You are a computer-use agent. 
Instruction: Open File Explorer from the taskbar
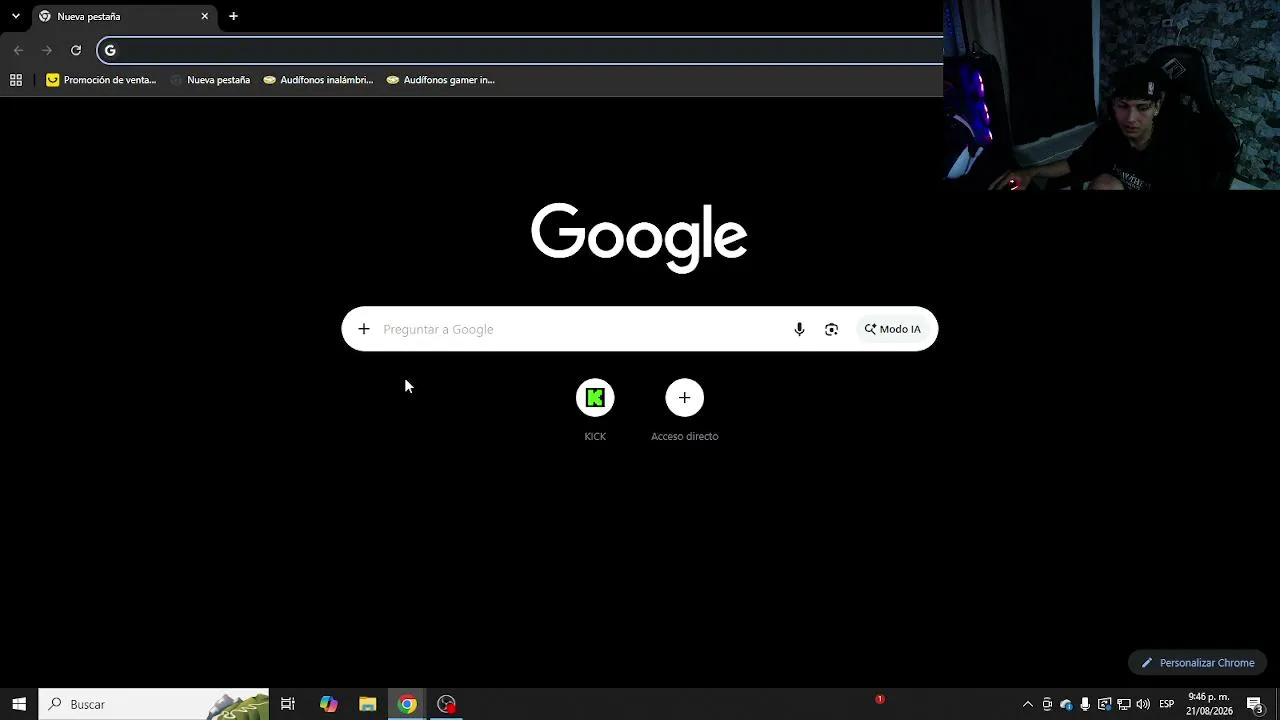368,704
